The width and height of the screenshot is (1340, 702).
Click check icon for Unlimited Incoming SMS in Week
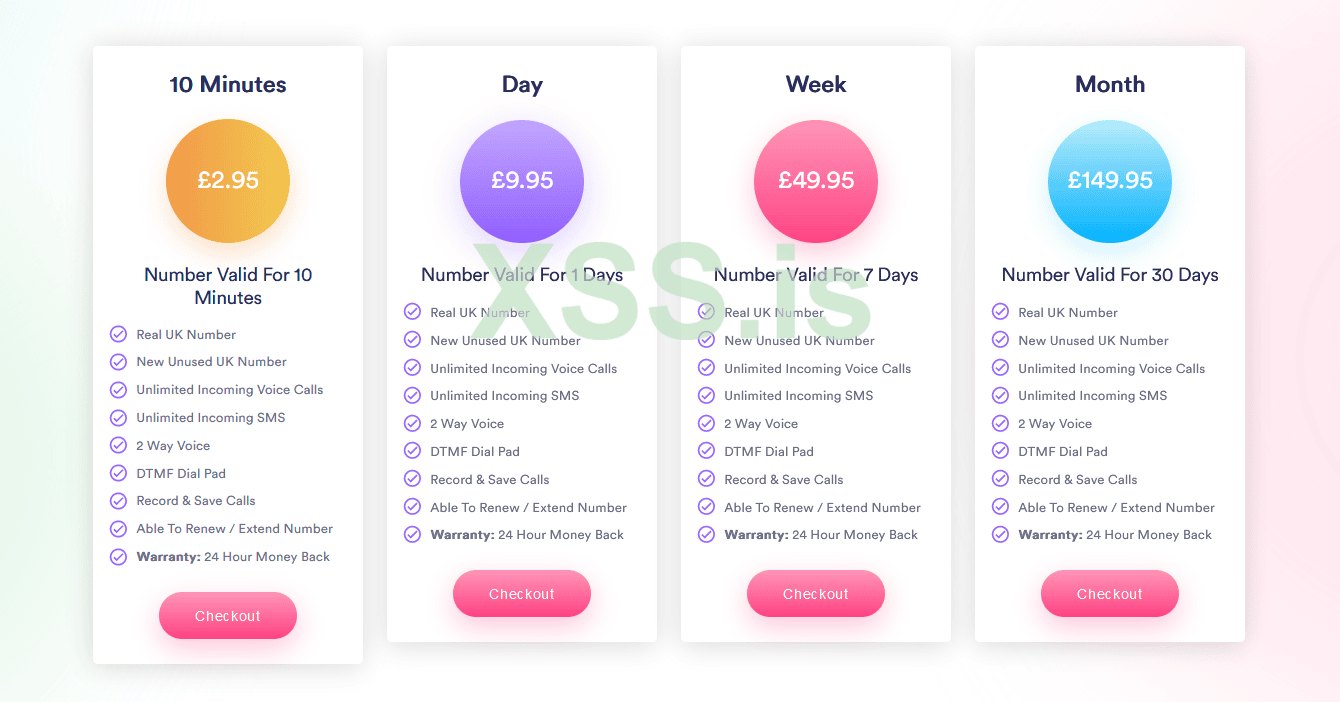pos(706,396)
